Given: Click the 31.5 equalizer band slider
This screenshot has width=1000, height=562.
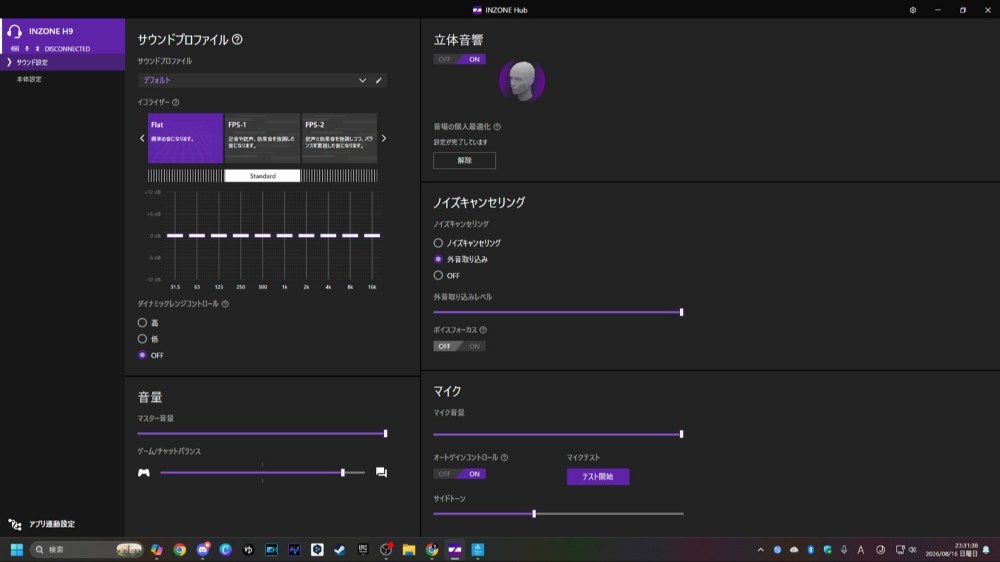Looking at the screenshot, I should pyautogui.click(x=175, y=236).
